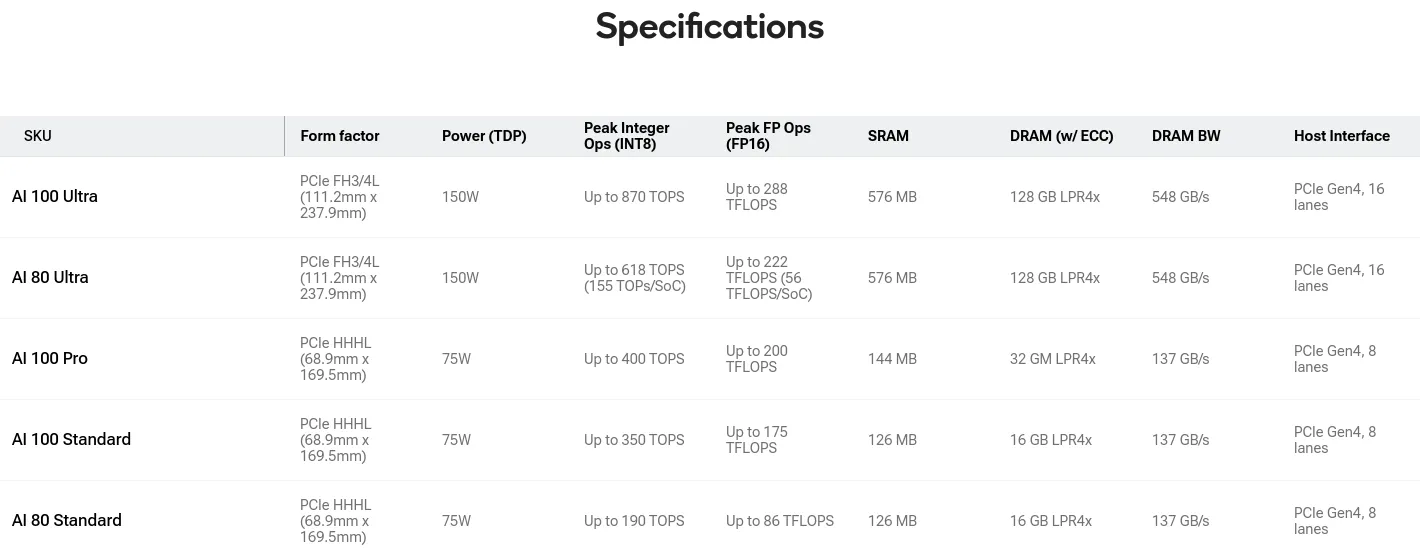Click the Up to 870 TOPS cell
Viewport: 1420px width, 557px height.
tap(634, 197)
